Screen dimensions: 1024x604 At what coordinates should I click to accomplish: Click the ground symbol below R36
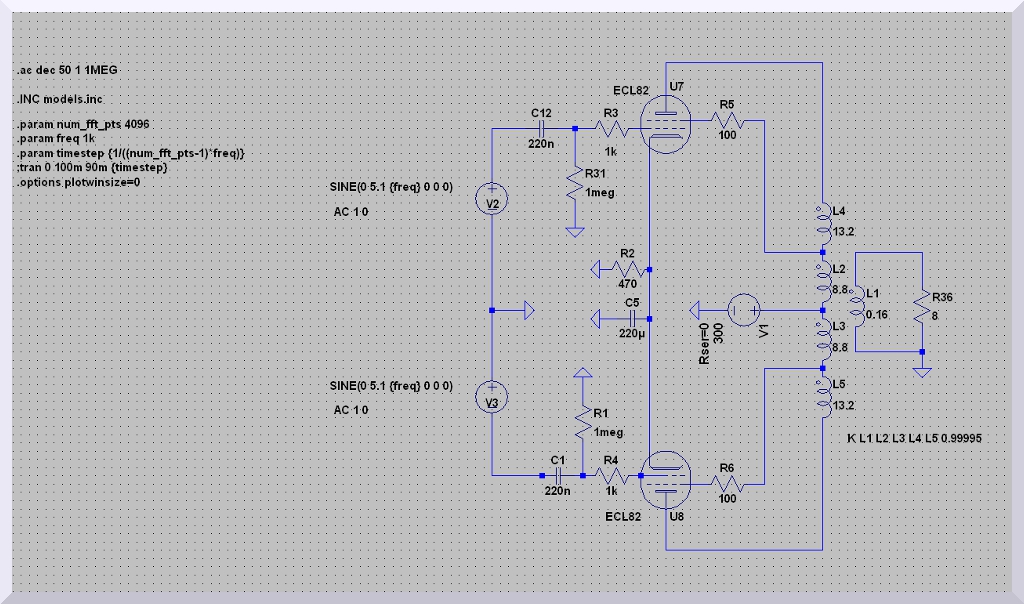pyautogui.click(x=922, y=371)
